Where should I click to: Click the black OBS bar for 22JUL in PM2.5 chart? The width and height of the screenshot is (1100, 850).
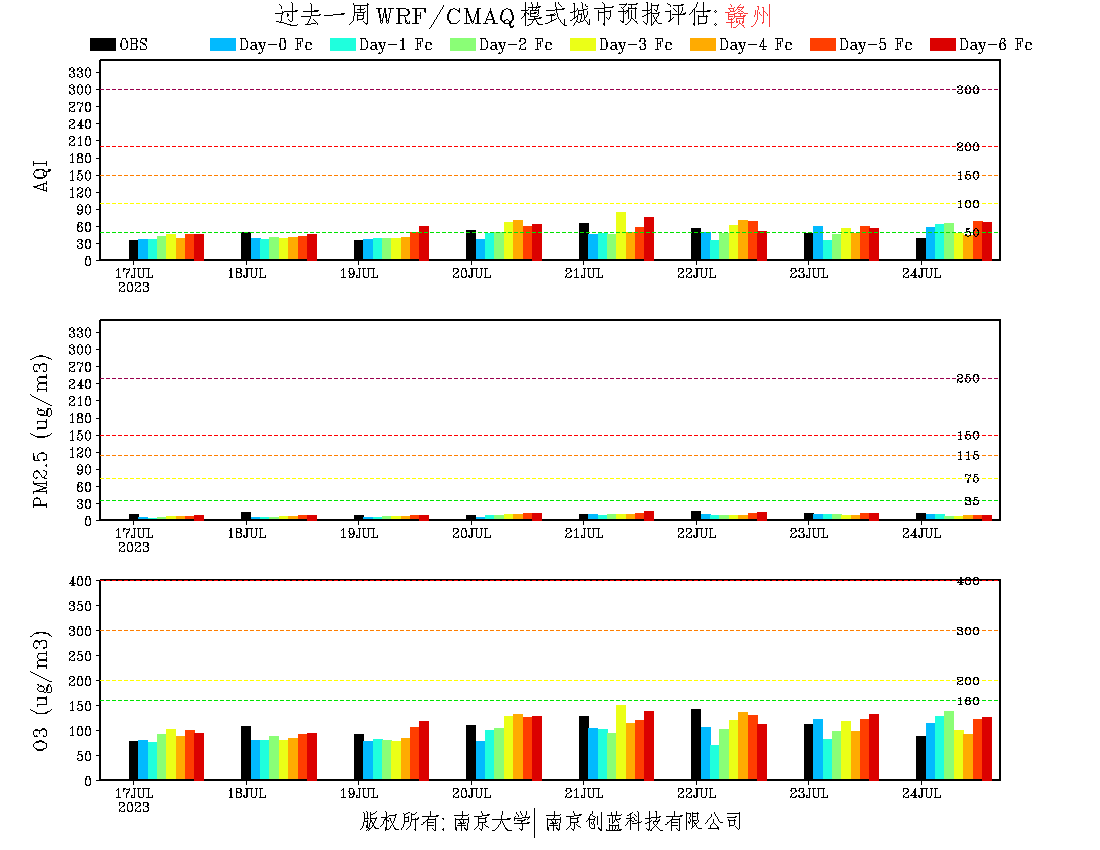pos(696,515)
